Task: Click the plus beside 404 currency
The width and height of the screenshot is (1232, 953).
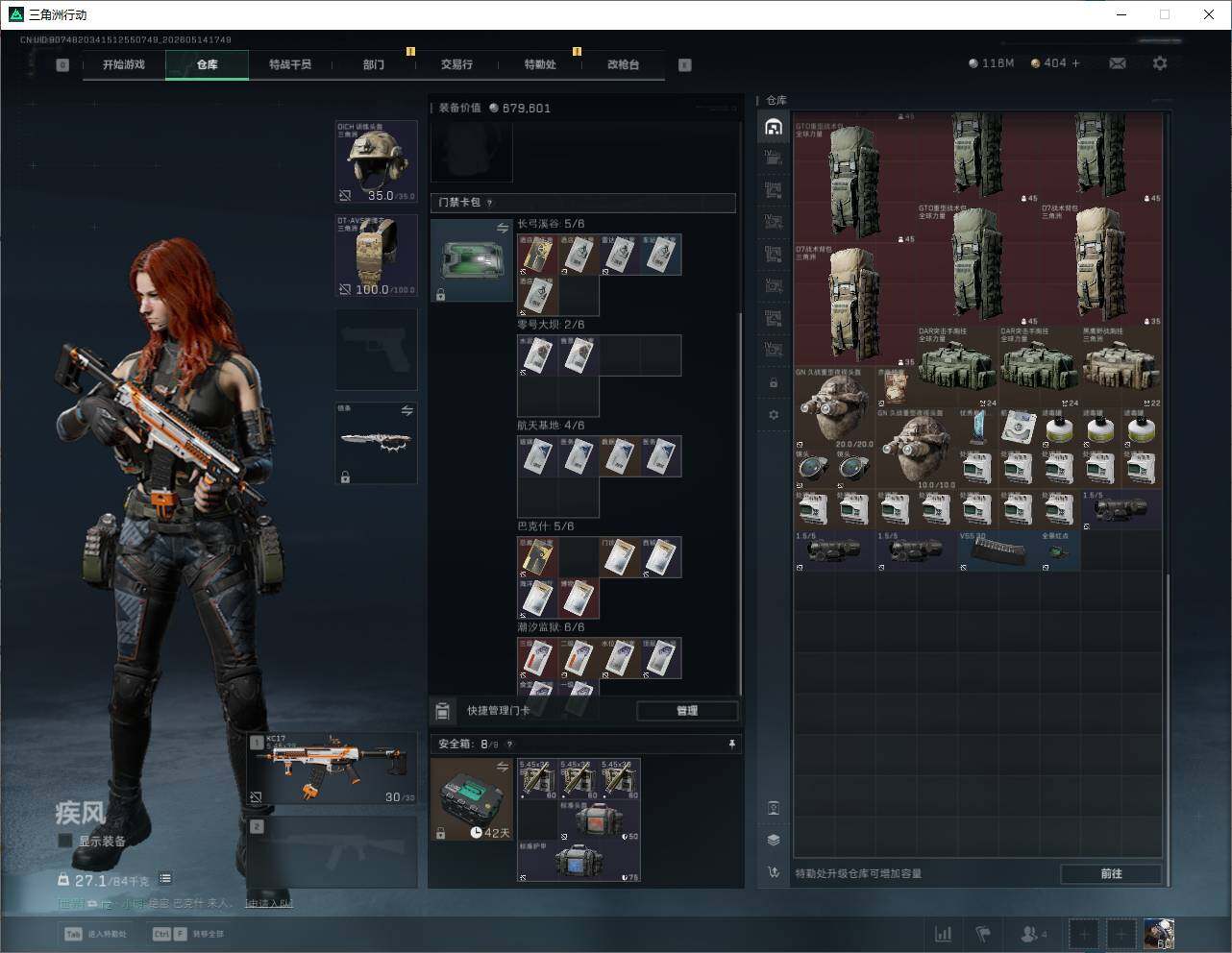Action: pos(1076,63)
